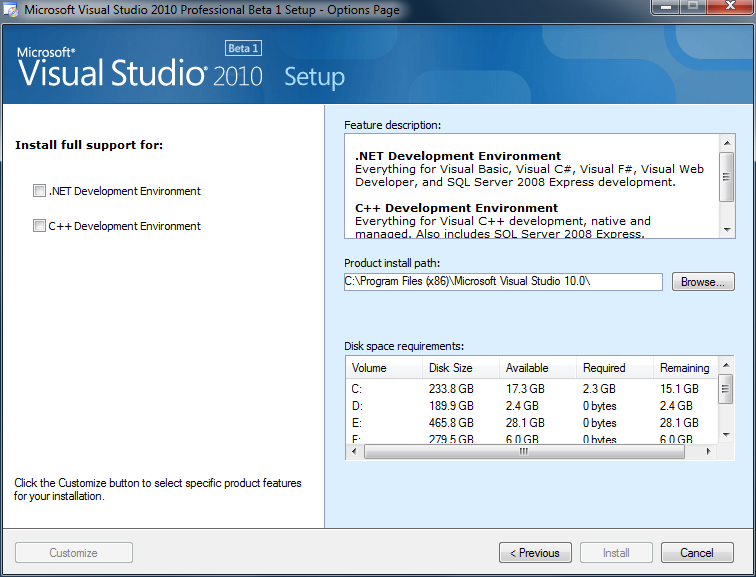Viewport: 756px width, 577px height.
Task: Select the D: volume row
Action: 532,406
